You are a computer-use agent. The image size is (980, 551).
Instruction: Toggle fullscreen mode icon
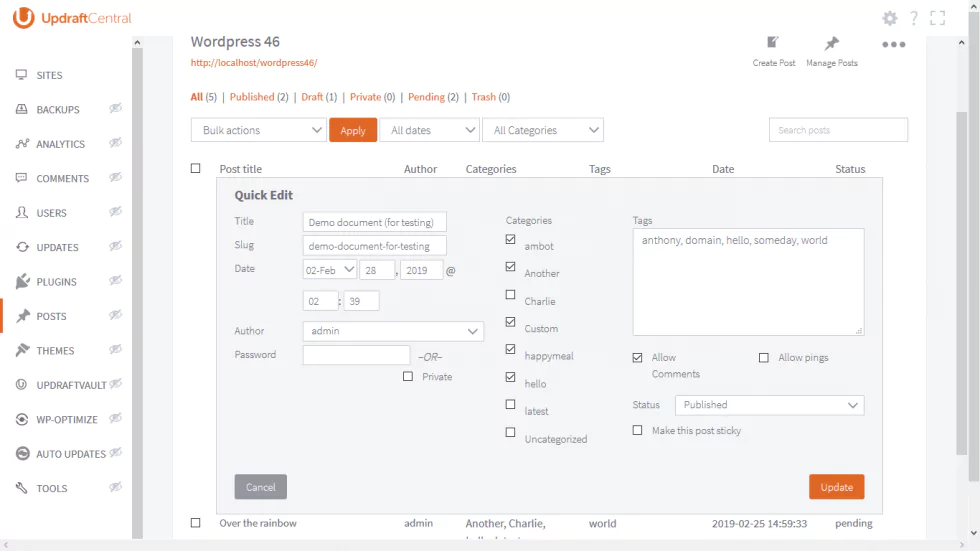[937, 18]
